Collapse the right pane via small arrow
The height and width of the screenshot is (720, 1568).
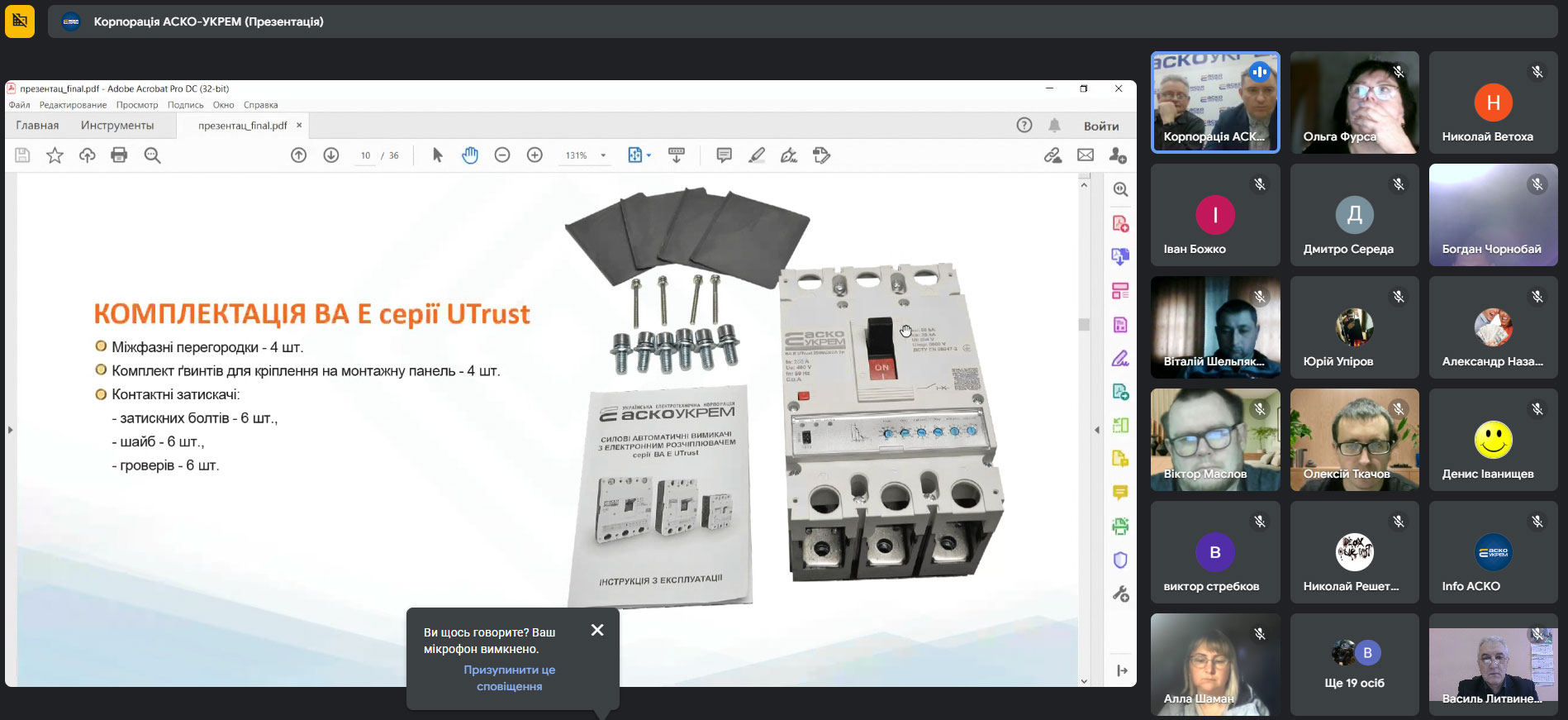click(x=1097, y=430)
